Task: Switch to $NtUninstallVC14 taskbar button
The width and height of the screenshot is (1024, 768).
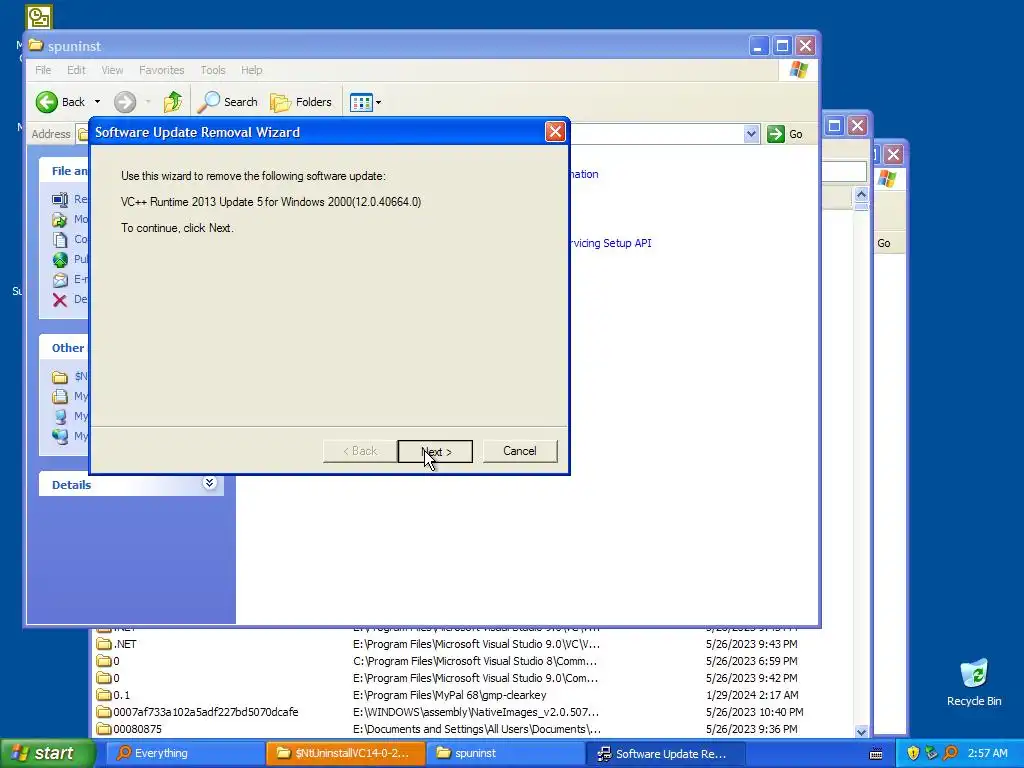Action: click(345, 754)
